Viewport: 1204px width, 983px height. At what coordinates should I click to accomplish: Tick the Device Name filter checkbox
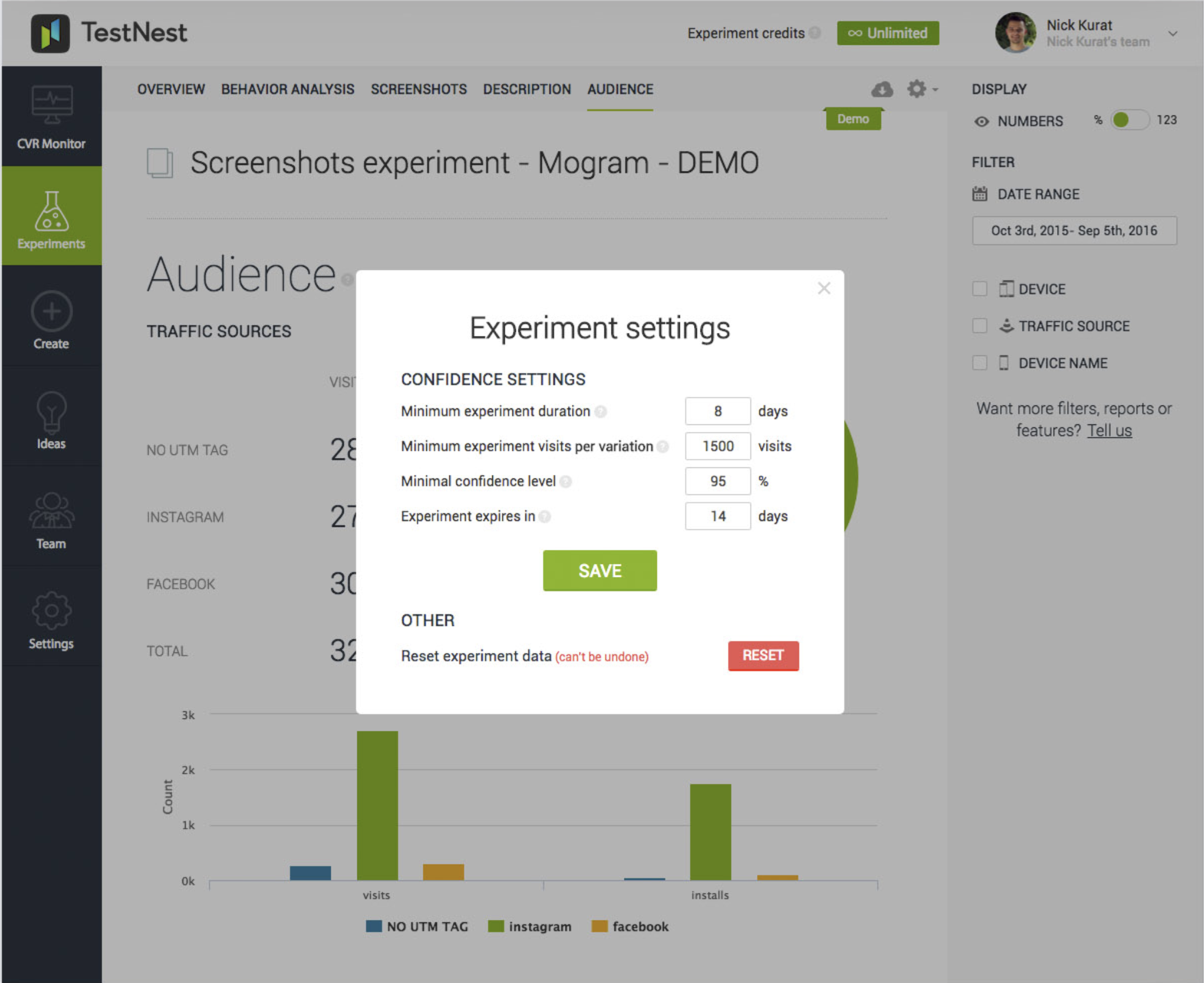(x=979, y=363)
